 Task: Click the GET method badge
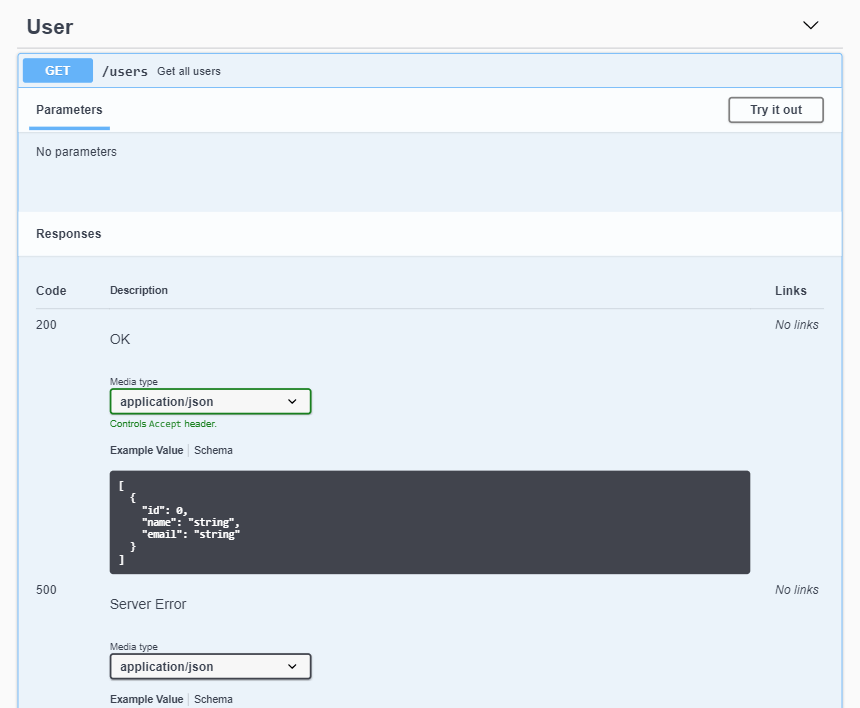[57, 70]
